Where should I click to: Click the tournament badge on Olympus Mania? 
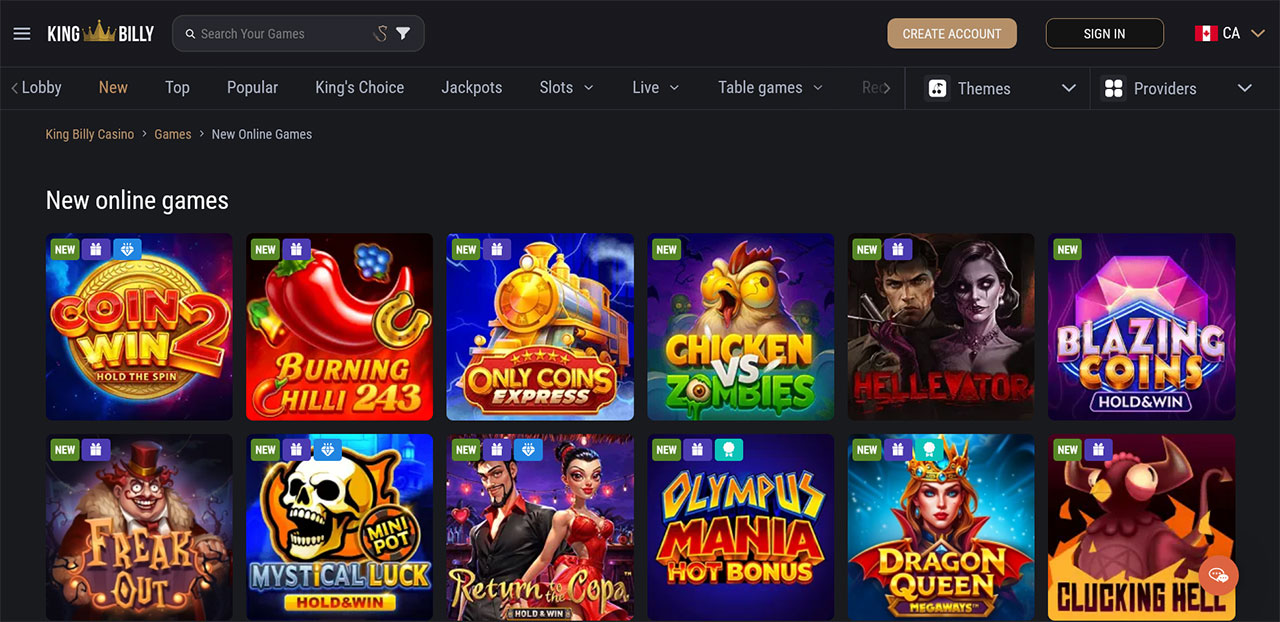728,449
